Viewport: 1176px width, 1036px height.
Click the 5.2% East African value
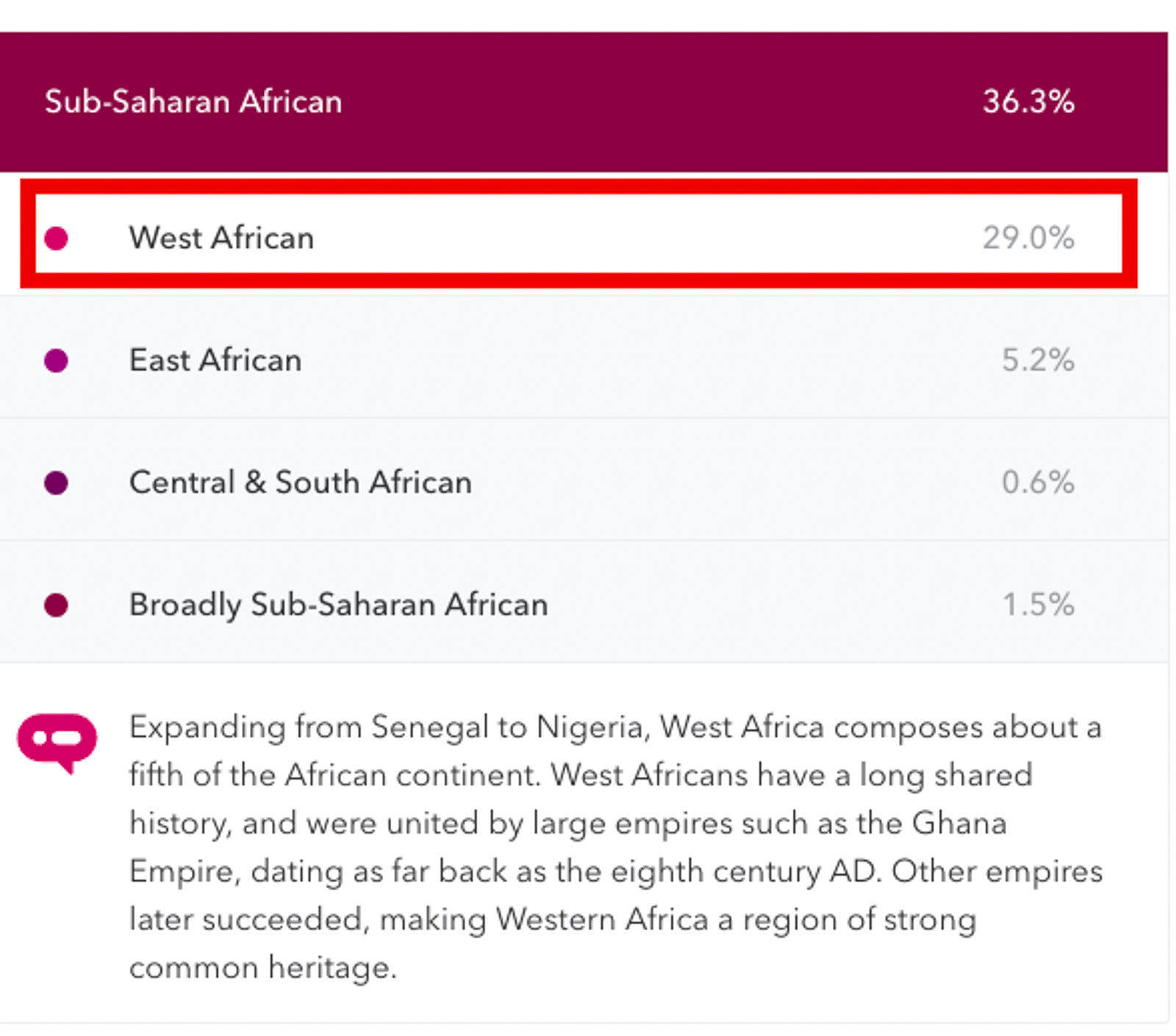[1038, 360]
